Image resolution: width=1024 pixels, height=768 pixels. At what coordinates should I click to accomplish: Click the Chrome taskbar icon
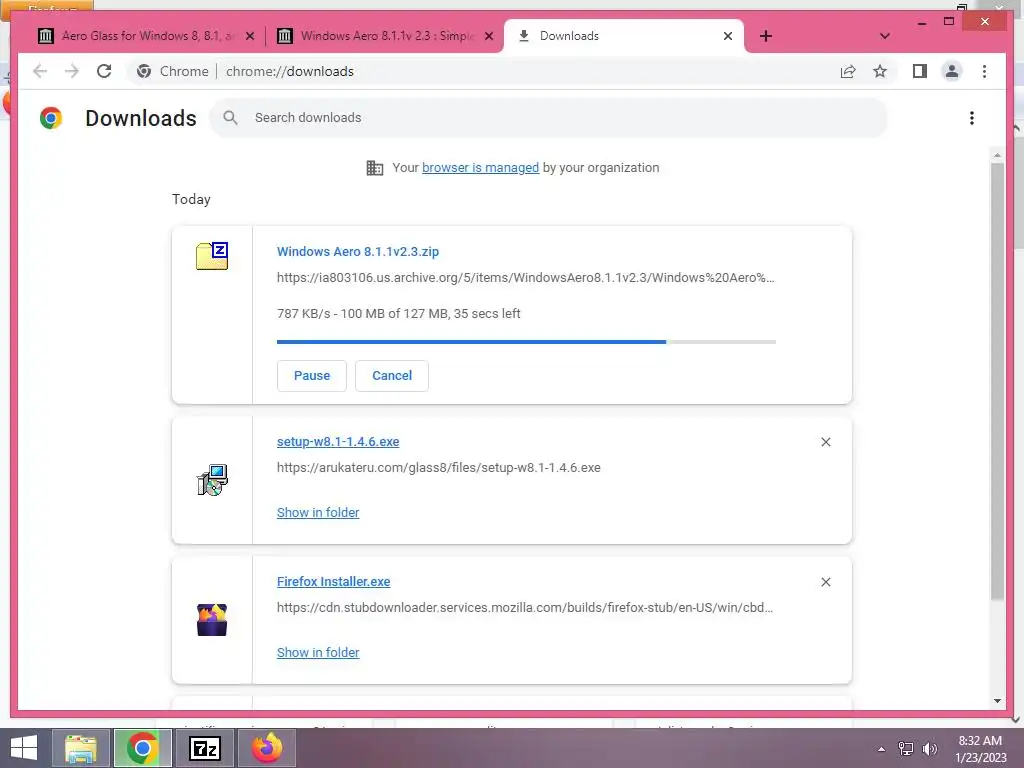tap(142, 748)
